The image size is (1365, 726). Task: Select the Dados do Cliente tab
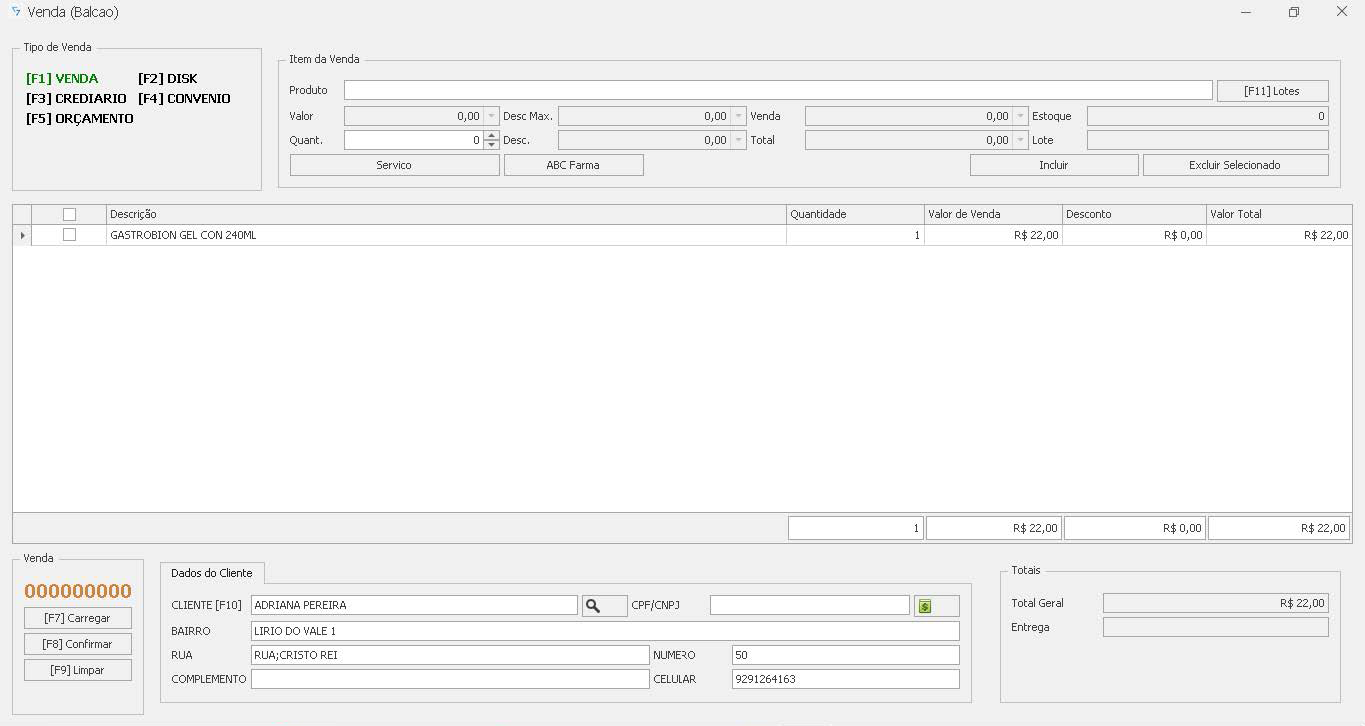[212, 573]
